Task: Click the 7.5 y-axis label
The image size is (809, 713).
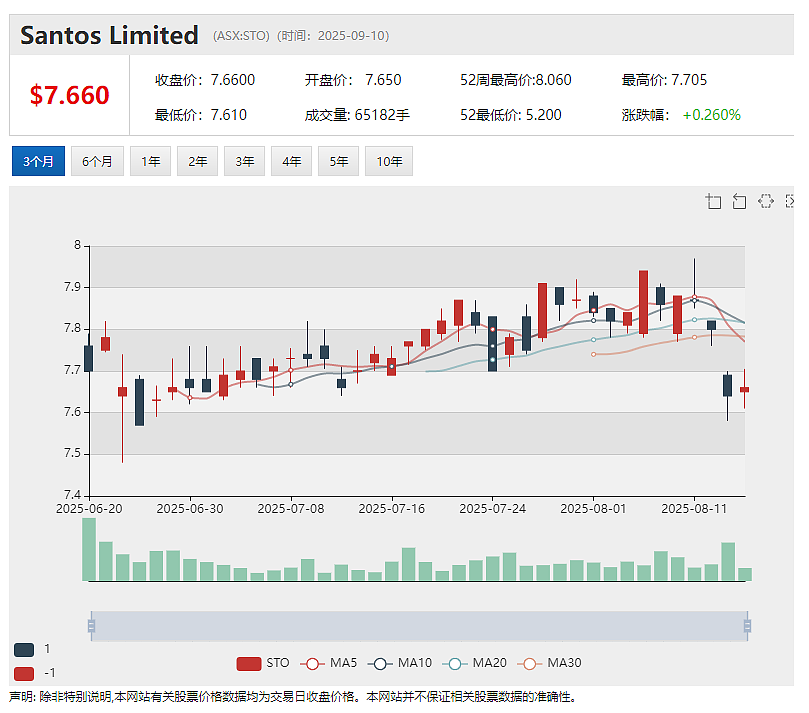Action: click(73, 453)
